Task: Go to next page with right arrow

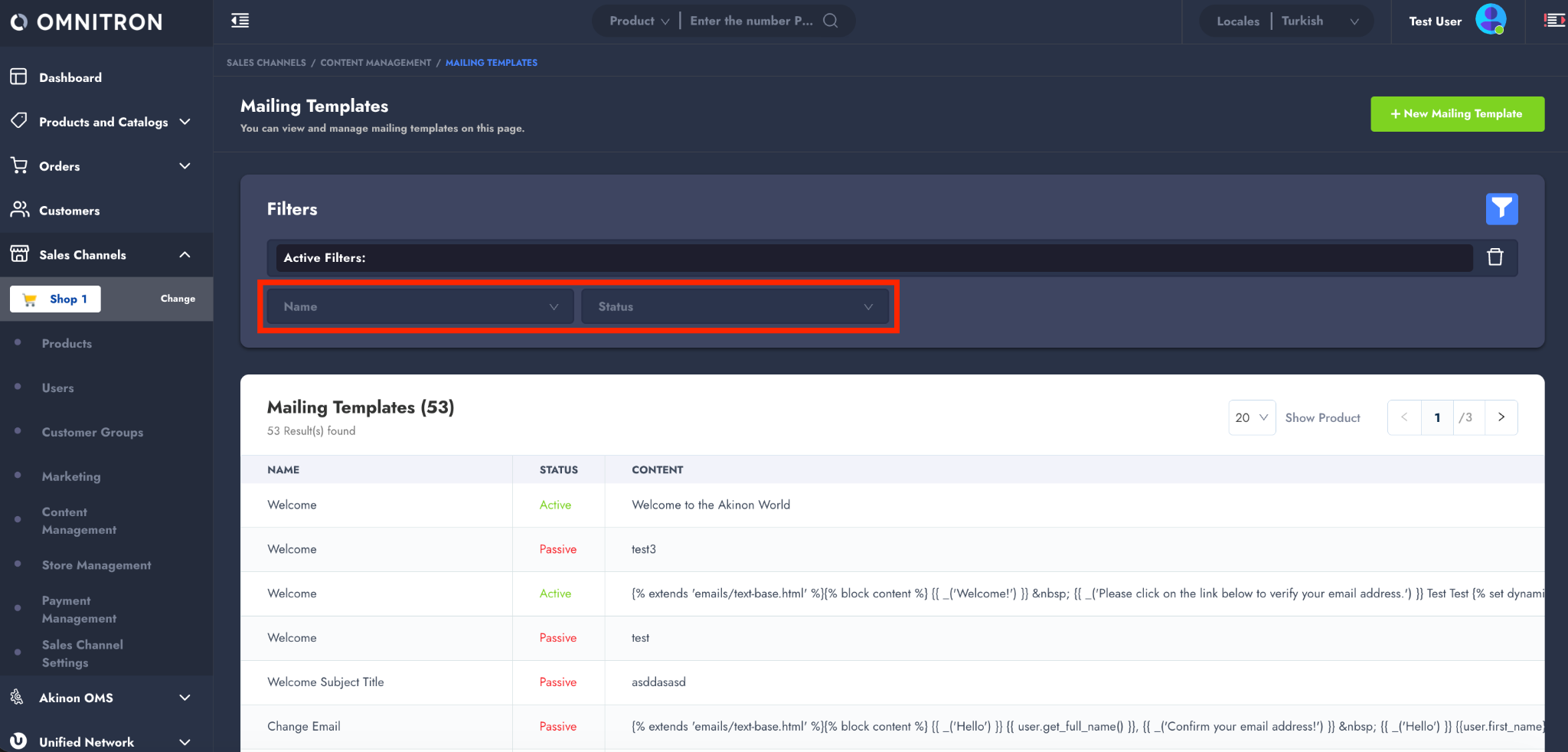Action: [x=1501, y=417]
